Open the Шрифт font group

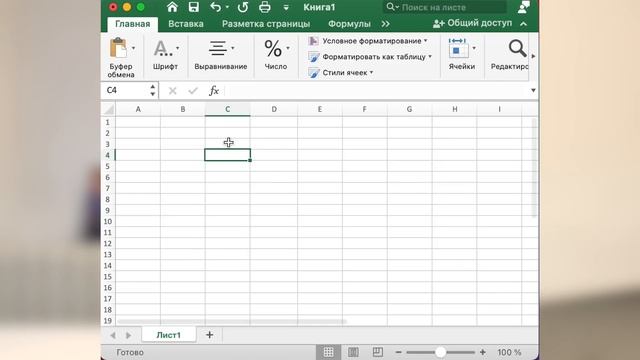click(165, 55)
